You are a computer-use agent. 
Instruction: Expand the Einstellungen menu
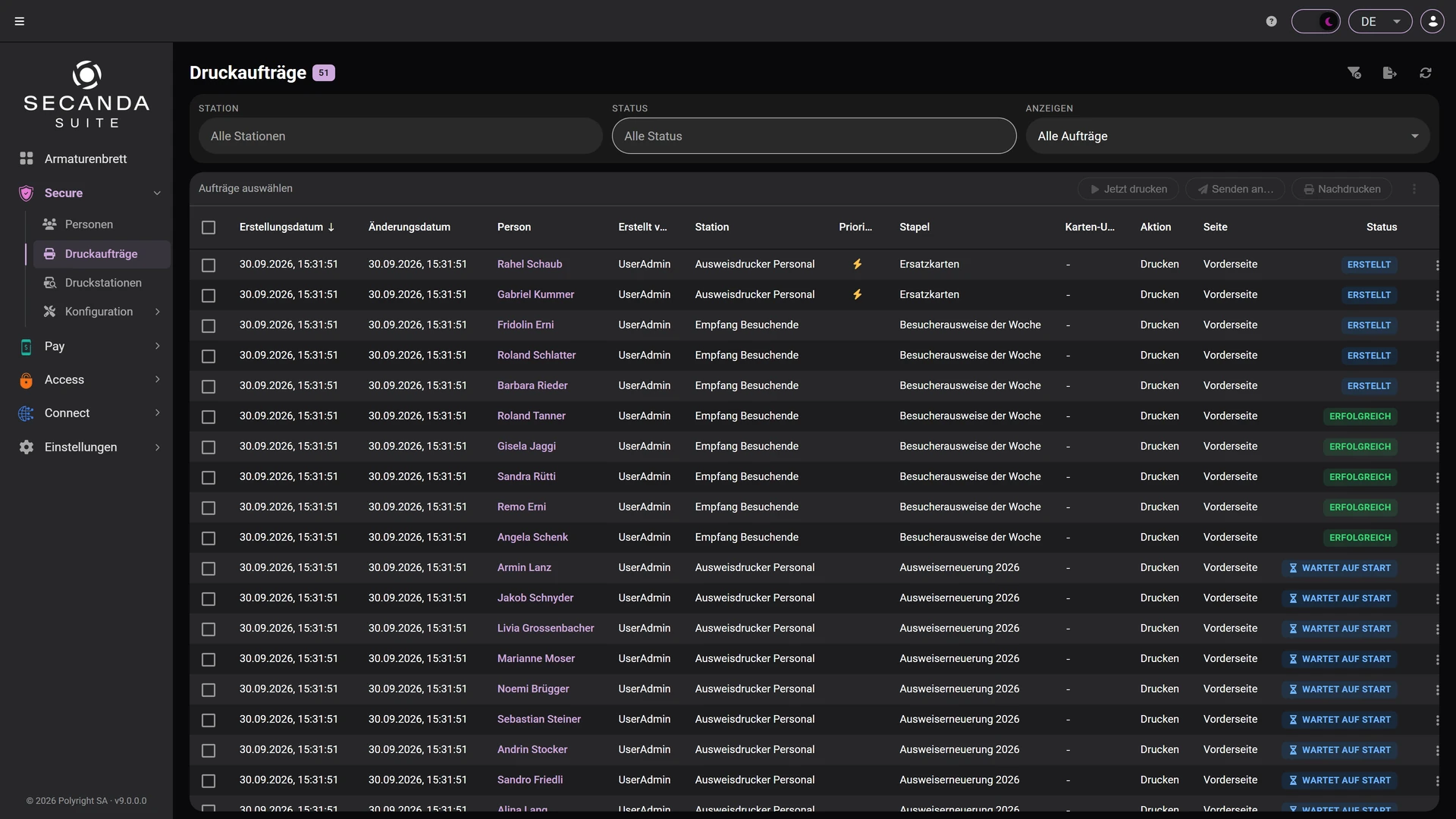[90, 447]
